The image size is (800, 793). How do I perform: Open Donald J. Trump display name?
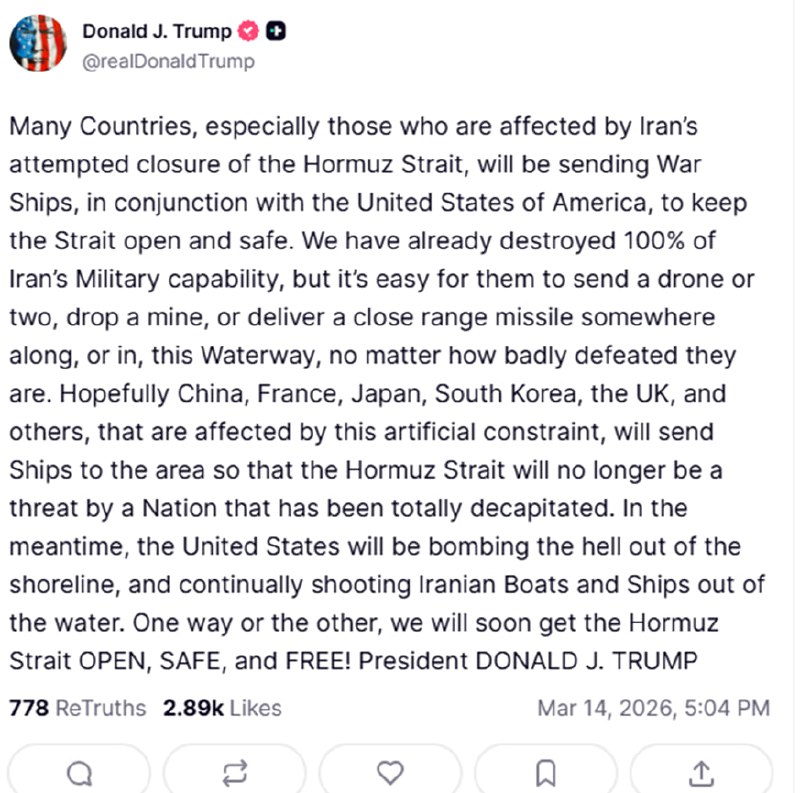[x=157, y=31]
